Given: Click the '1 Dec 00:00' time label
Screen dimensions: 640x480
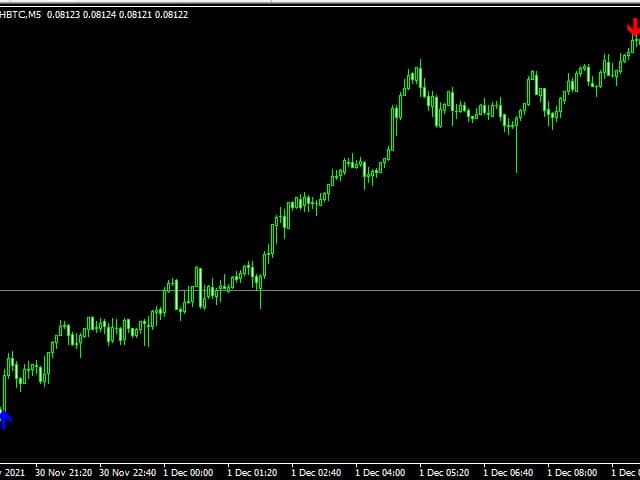Looking at the screenshot, I should tap(188, 473).
